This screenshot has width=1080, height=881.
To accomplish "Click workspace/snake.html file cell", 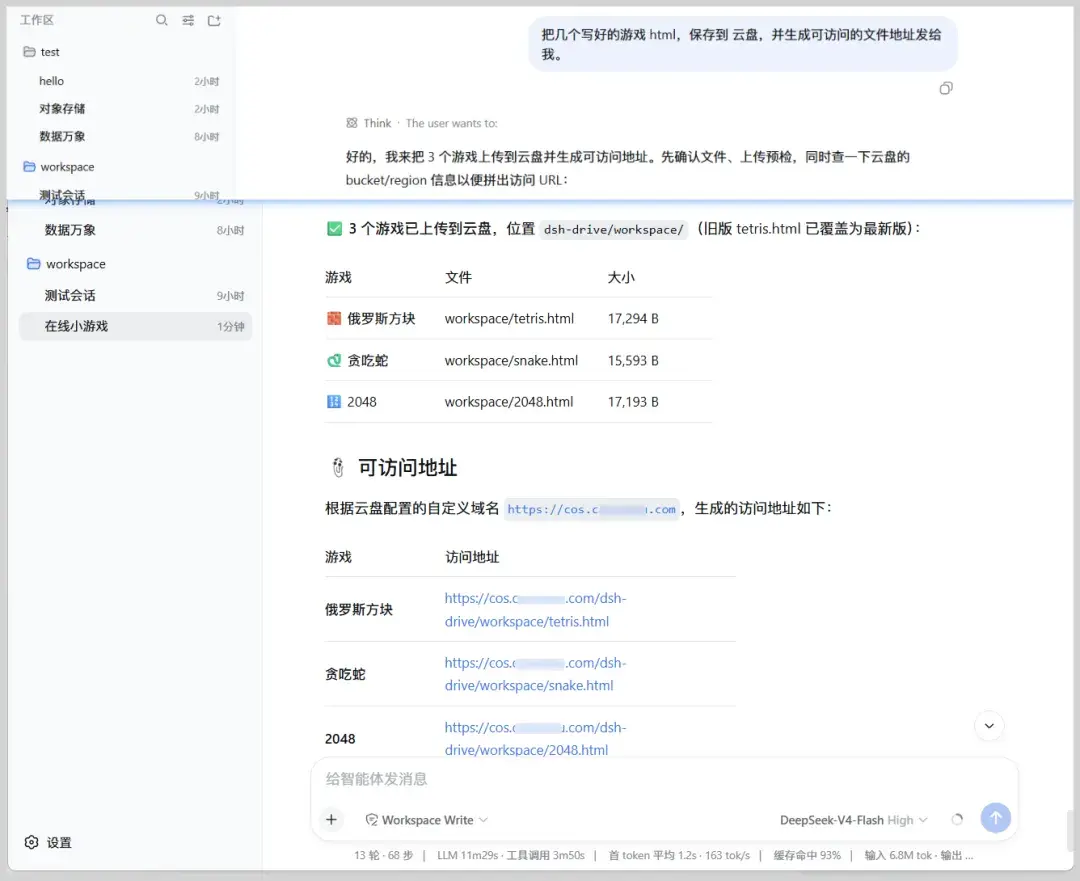I will click(511, 360).
